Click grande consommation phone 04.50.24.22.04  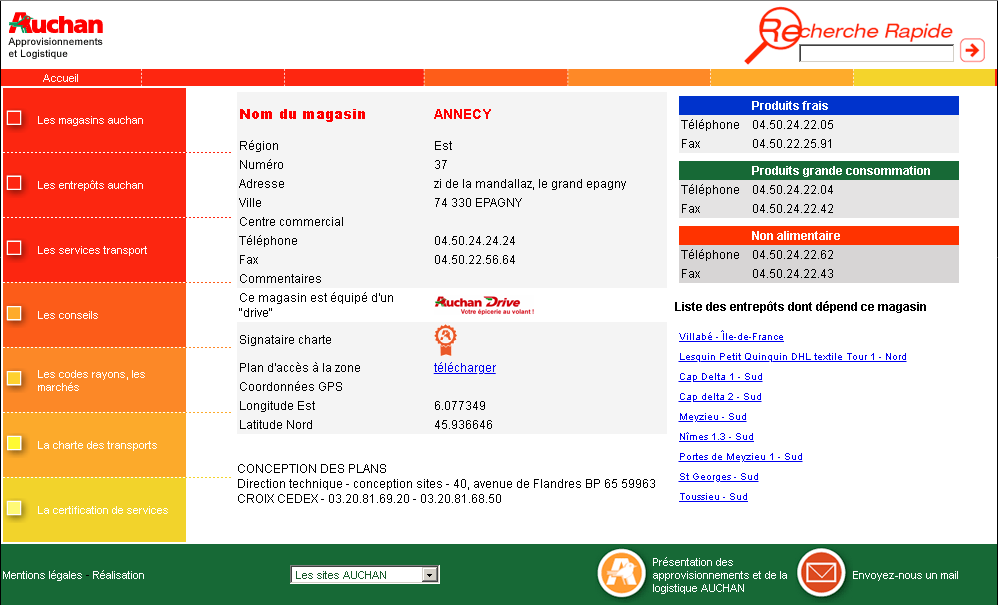tap(793, 190)
